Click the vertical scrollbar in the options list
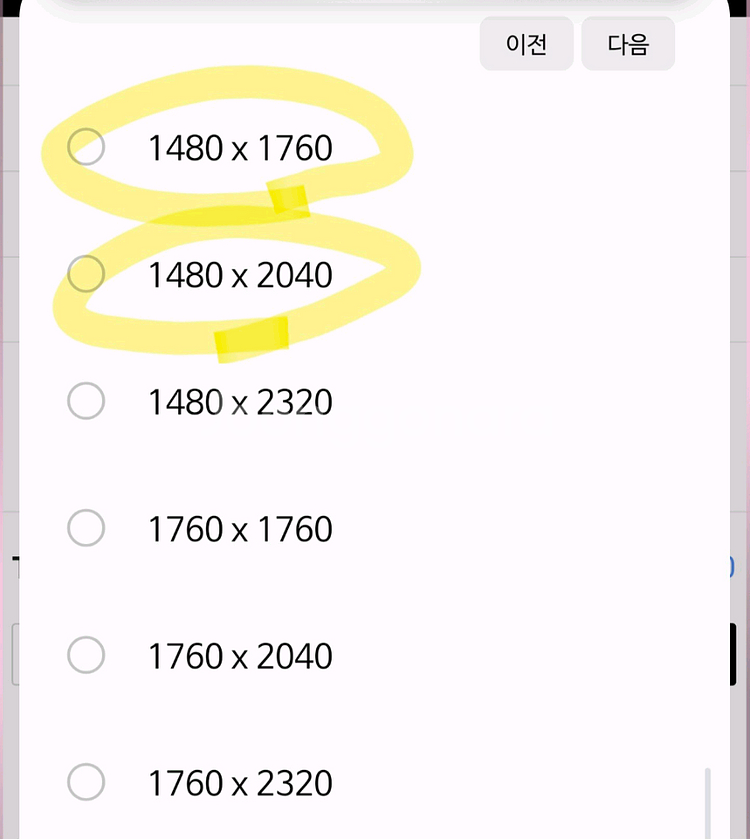The height and width of the screenshot is (839, 750). coord(707,803)
